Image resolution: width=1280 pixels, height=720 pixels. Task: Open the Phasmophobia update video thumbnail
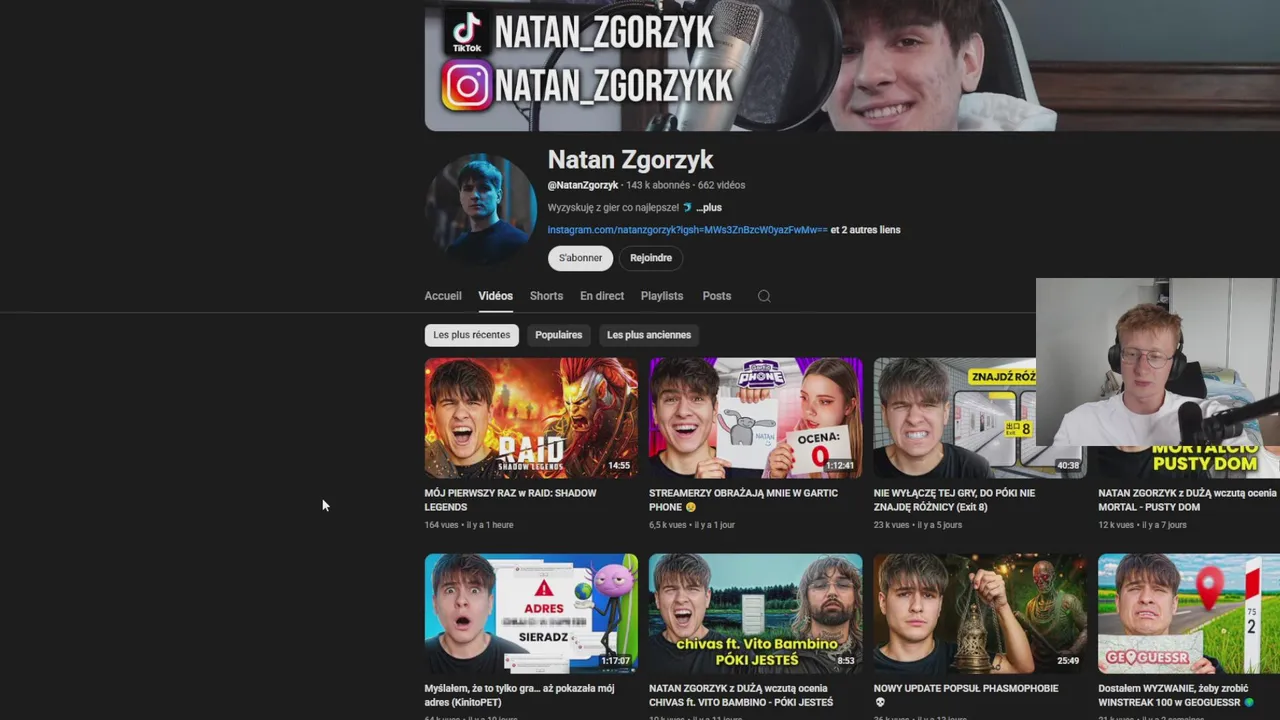[x=980, y=614]
